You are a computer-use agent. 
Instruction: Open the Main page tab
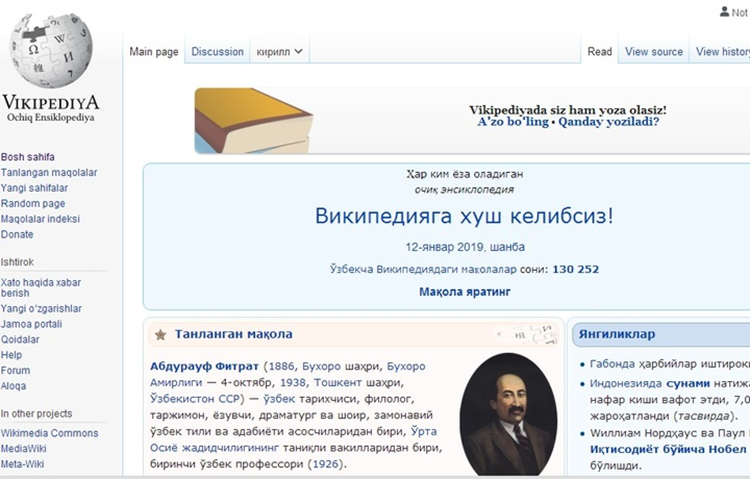pyautogui.click(x=154, y=52)
